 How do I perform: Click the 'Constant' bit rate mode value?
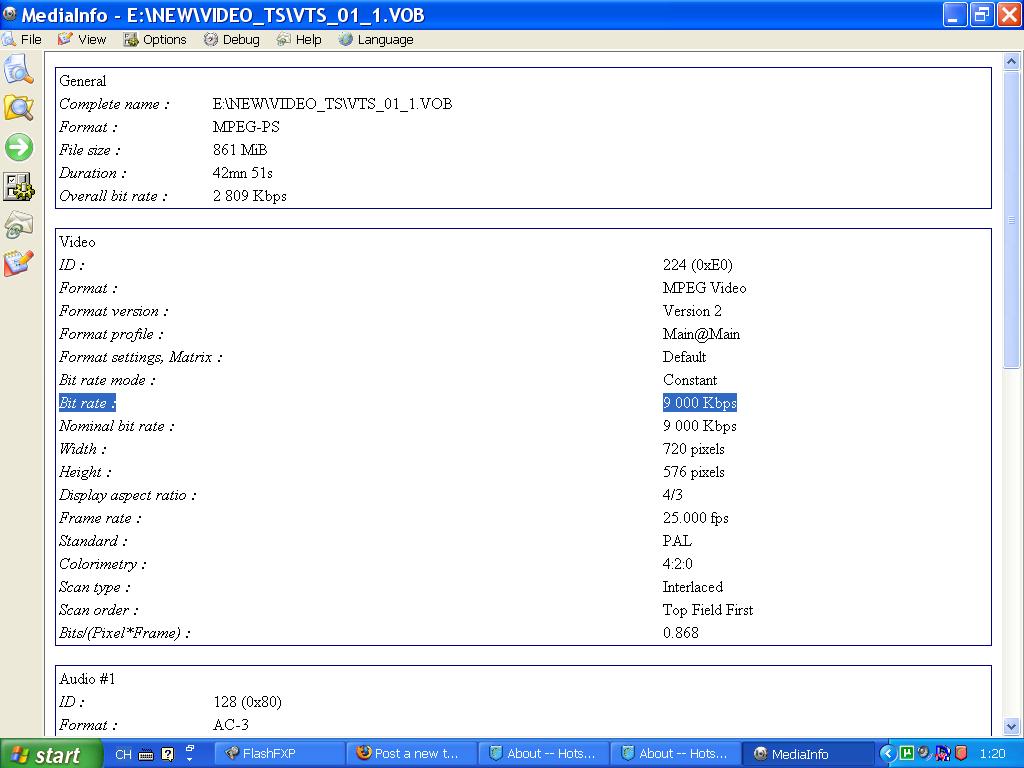[x=690, y=380]
